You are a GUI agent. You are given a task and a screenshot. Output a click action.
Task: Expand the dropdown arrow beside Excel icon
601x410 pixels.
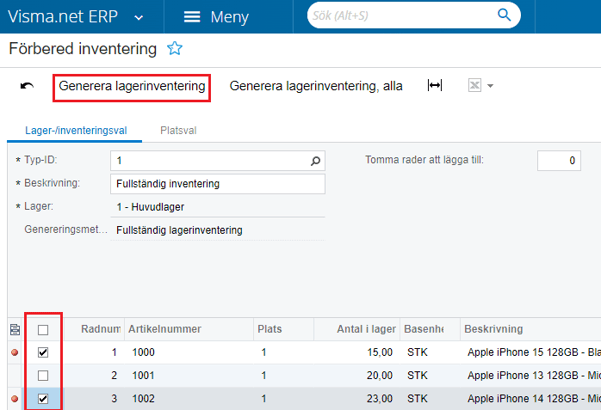point(490,86)
